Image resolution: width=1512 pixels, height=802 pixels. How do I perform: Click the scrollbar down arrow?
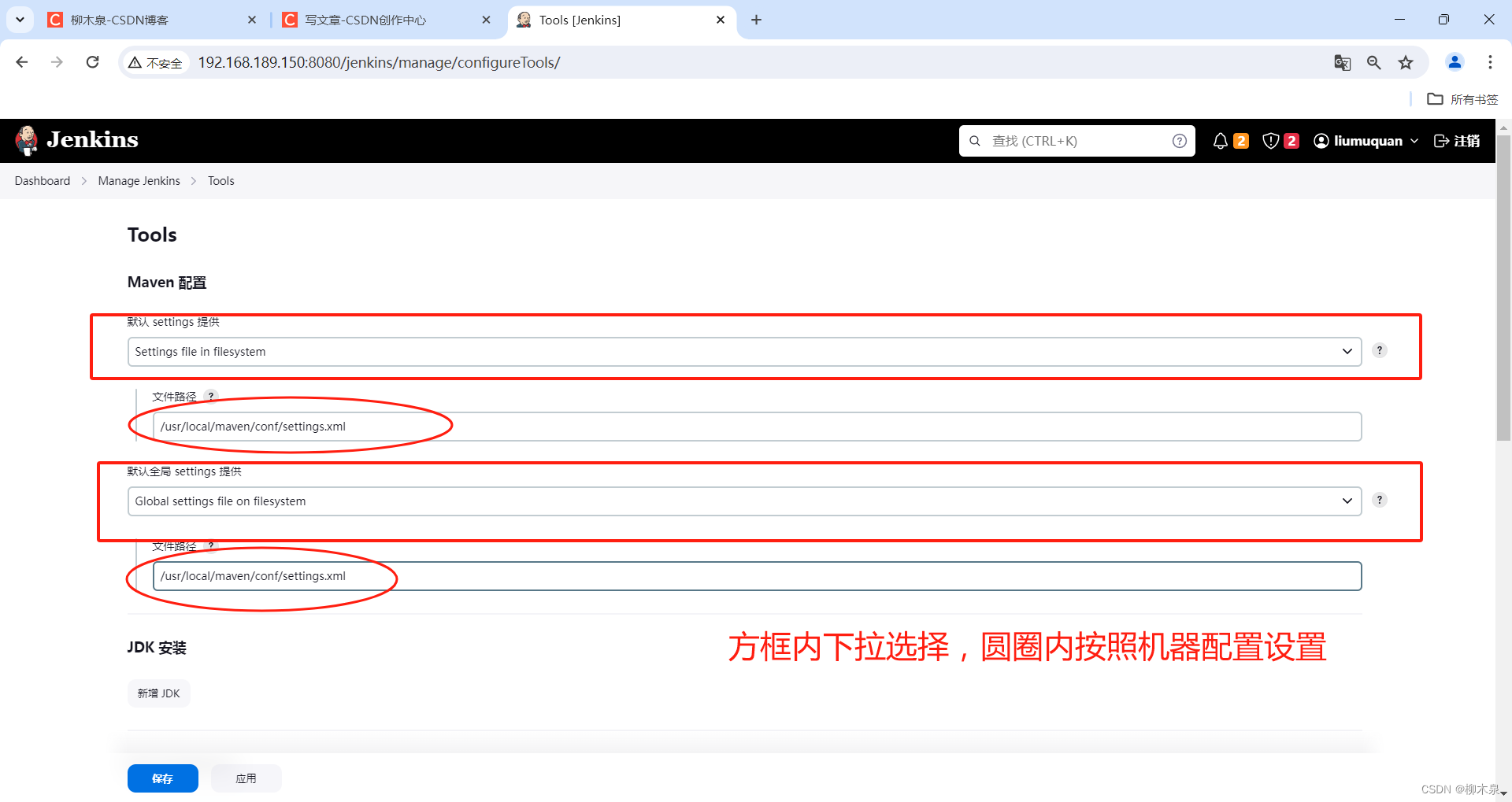1504,794
